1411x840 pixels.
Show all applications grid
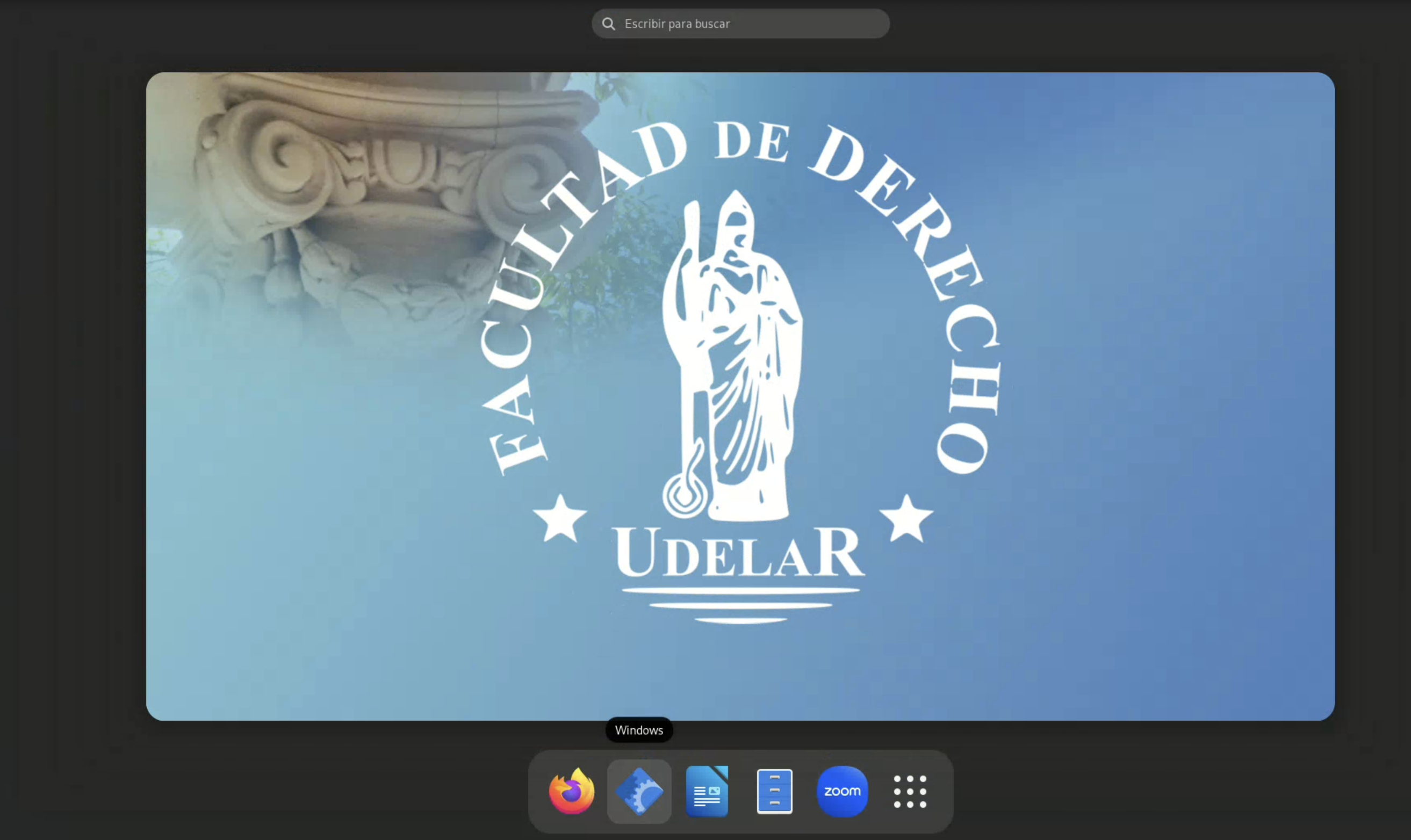910,791
